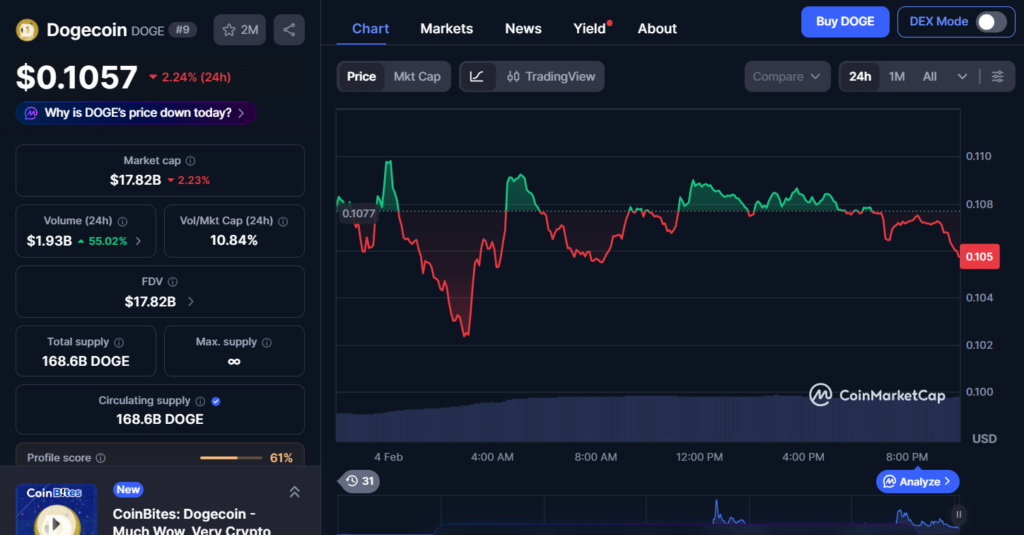Expand the CoinBites panel with up chevrons
This screenshot has height=535, width=1024.
click(x=294, y=492)
